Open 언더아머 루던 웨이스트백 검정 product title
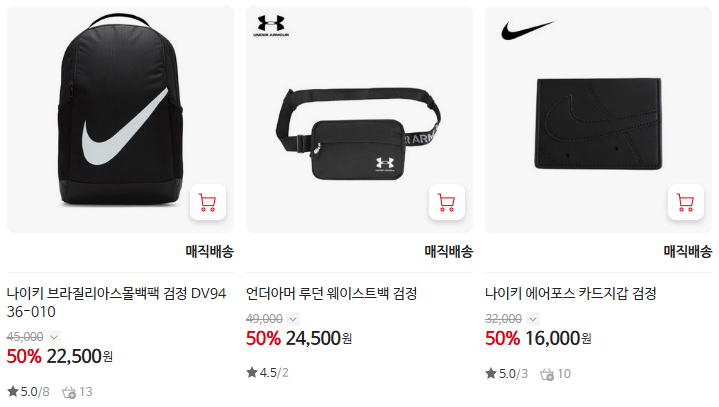Image resolution: width=719 pixels, height=407 pixels. click(x=332, y=293)
